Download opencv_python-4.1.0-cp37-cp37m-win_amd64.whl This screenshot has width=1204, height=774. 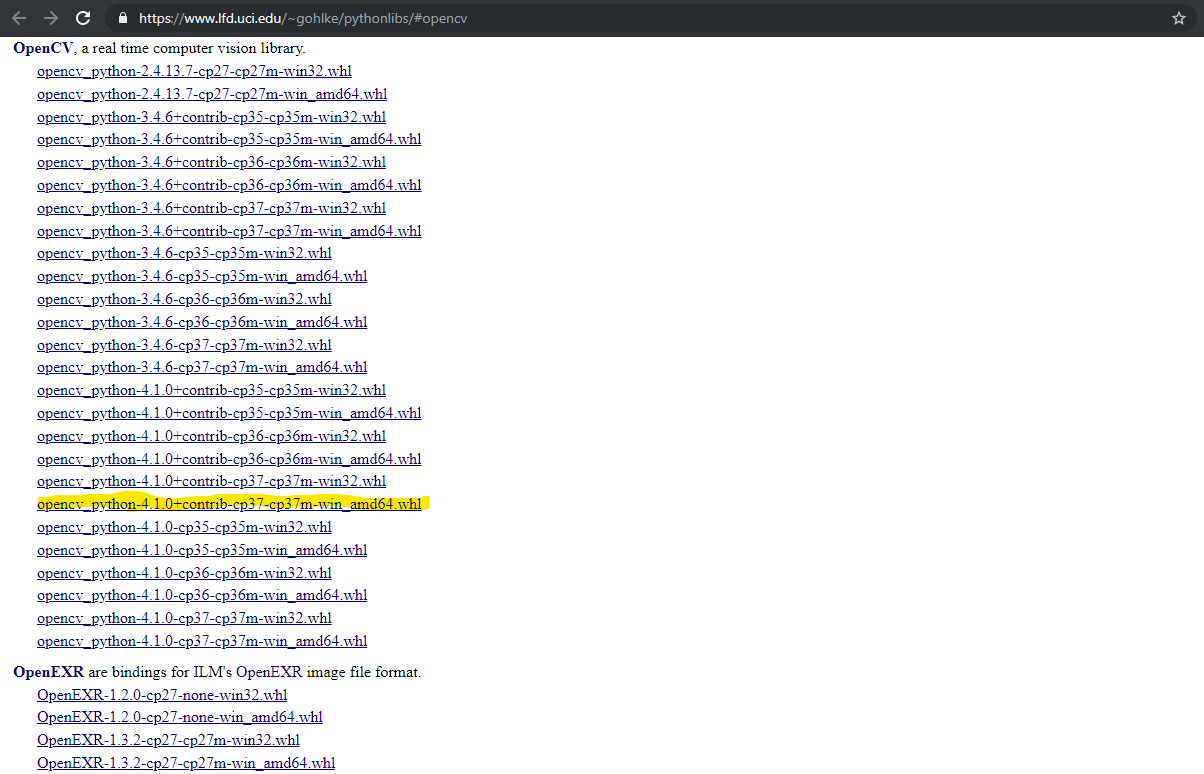[x=202, y=641]
